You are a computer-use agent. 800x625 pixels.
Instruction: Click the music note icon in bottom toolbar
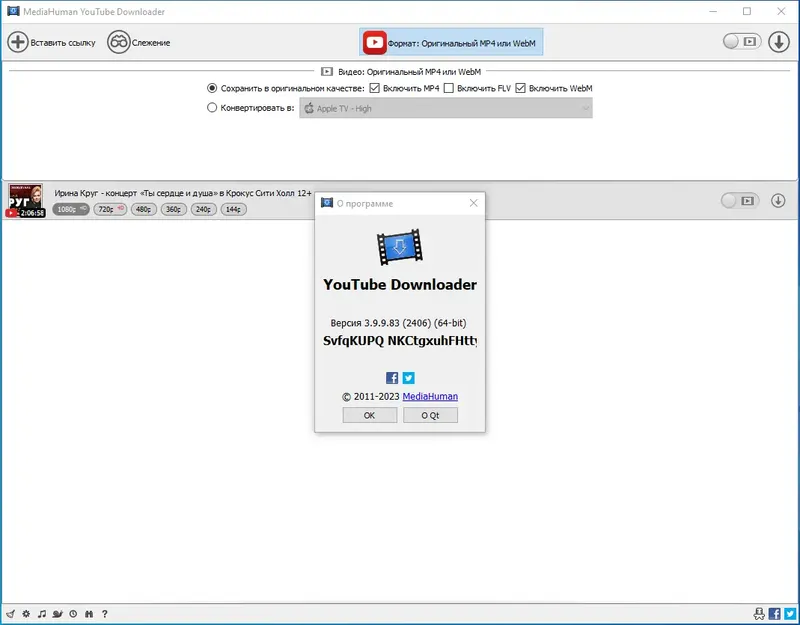click(x=42, y=614)
